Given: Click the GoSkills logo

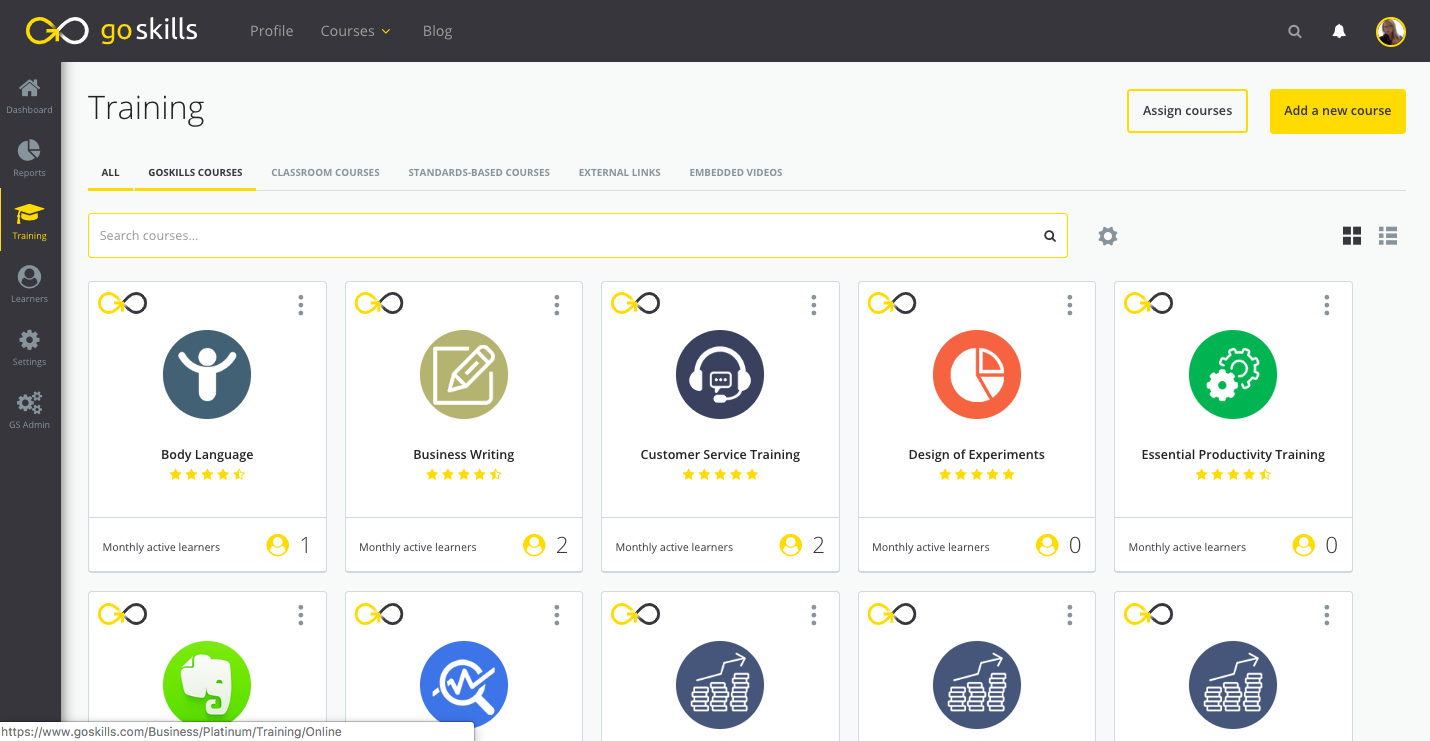Looking at the screenshot, I should pyautogui.click(x=112, y=31).
